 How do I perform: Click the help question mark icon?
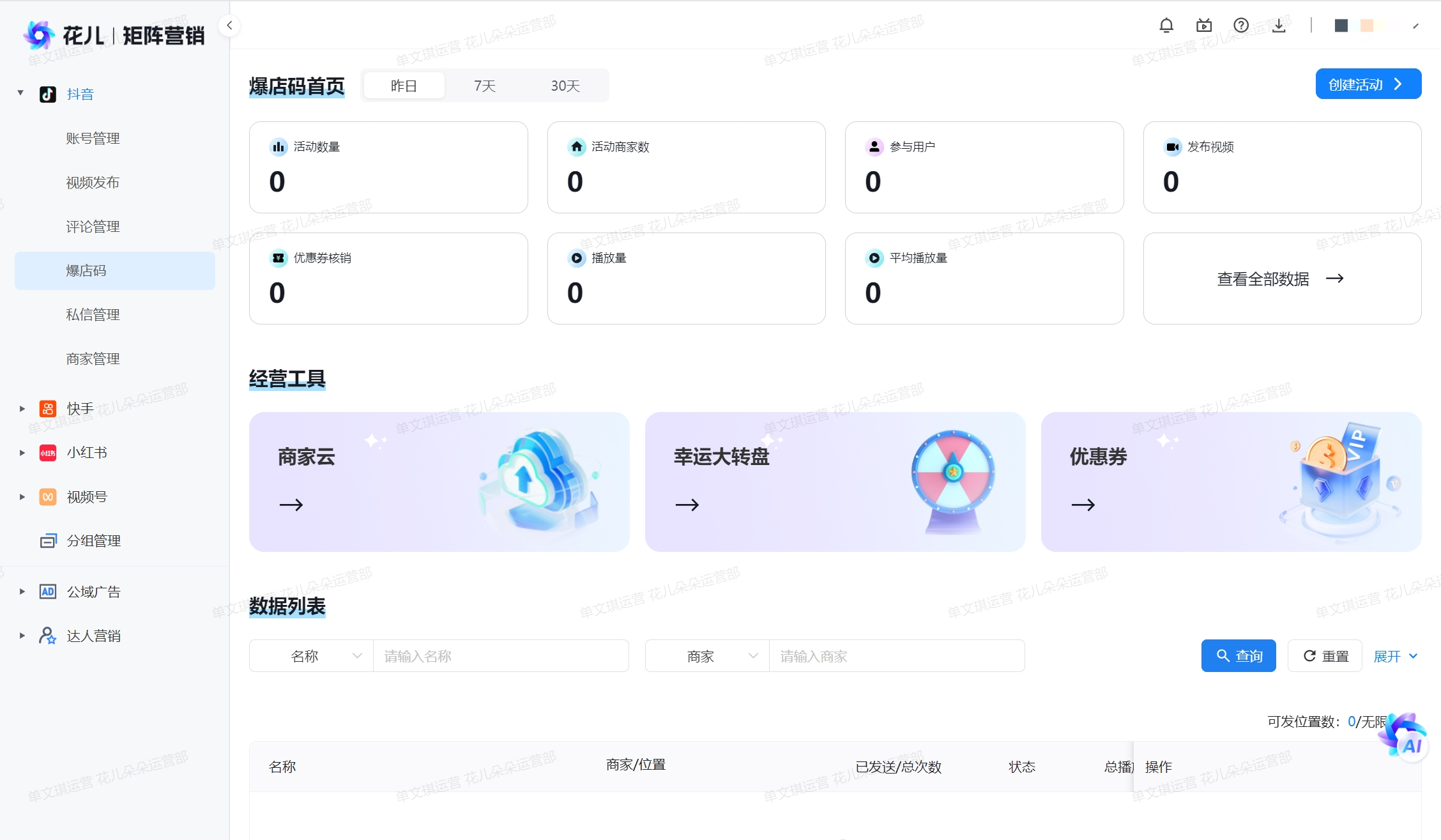click(1241, 26)
